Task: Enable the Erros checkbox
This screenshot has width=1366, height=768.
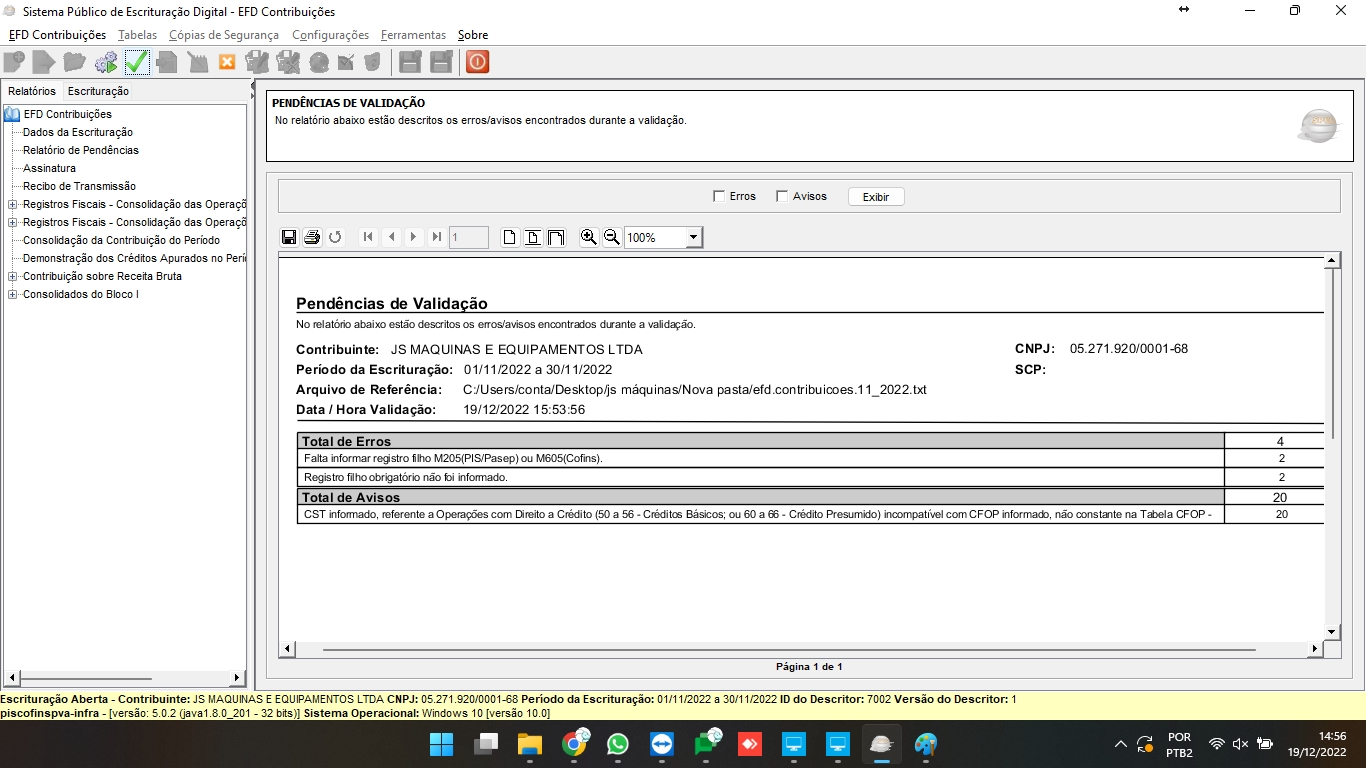Action: click(719, 196)
